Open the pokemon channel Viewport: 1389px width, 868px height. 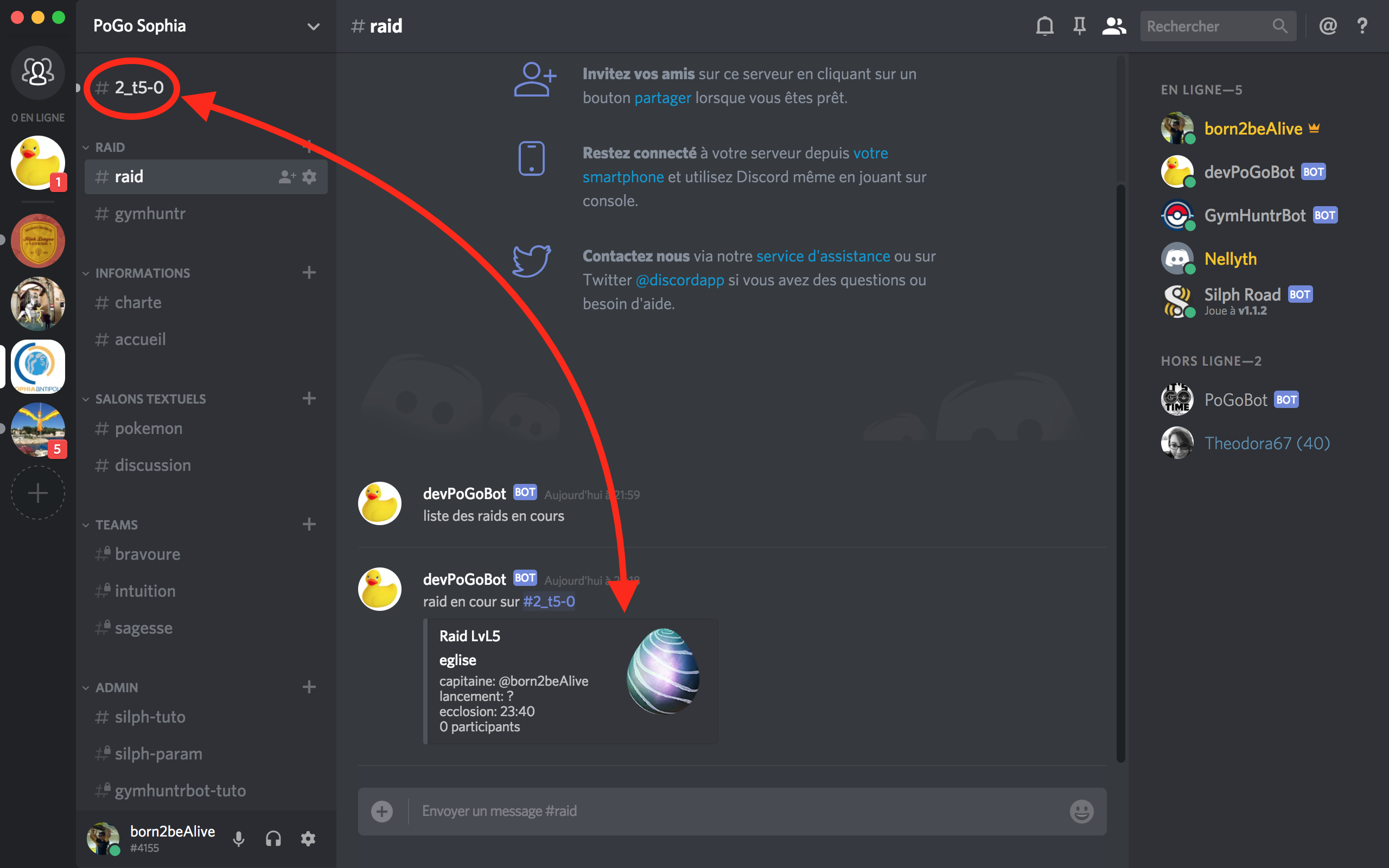pyautogui.click(x=206, y=428)
